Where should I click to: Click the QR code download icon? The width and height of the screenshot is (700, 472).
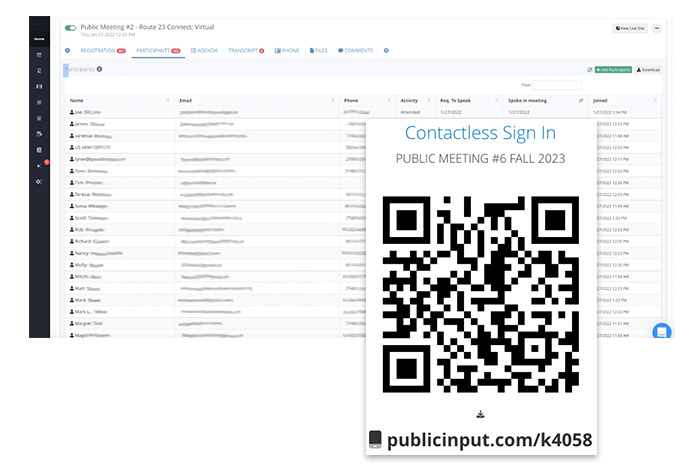pyautogui.click(x=481, y=414)
